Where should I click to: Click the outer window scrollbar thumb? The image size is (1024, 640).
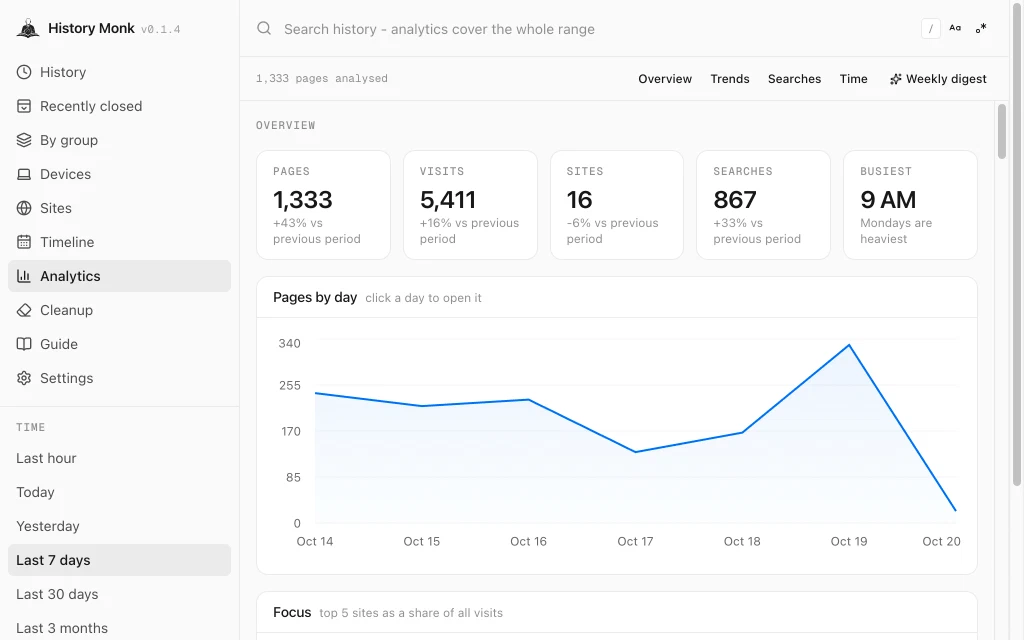click(x=1017, y=243)
